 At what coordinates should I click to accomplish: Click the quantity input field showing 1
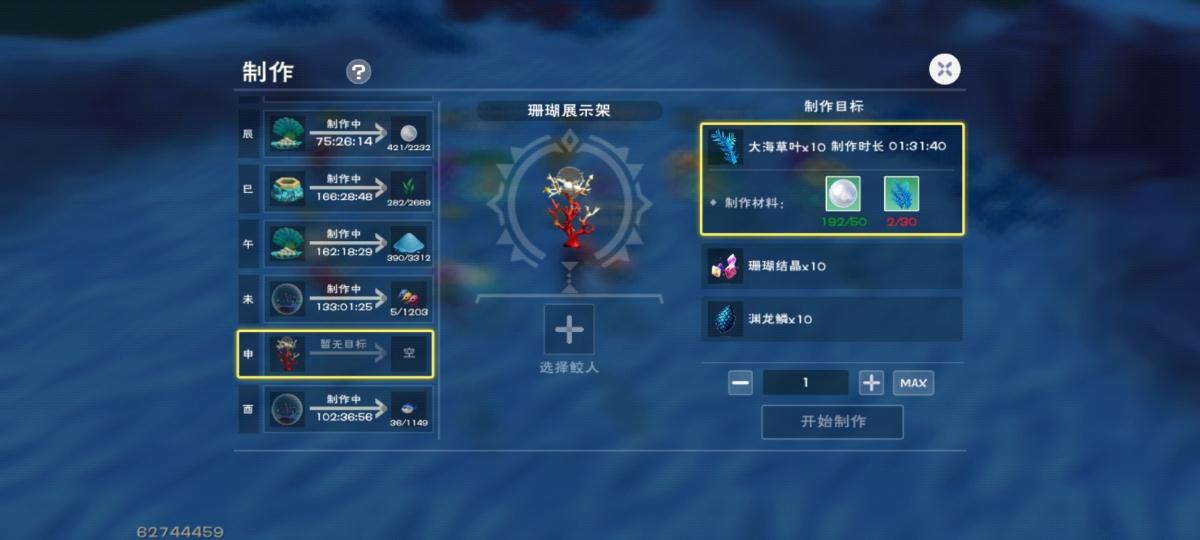tap(805, 383)
